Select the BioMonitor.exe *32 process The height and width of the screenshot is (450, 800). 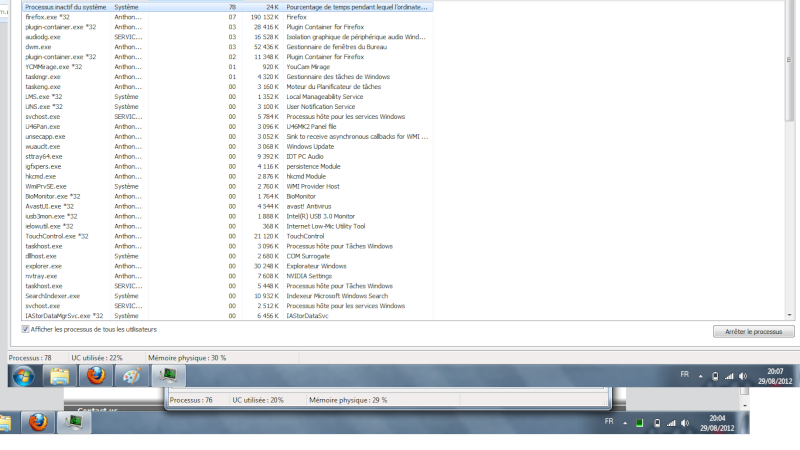point(228,196)
